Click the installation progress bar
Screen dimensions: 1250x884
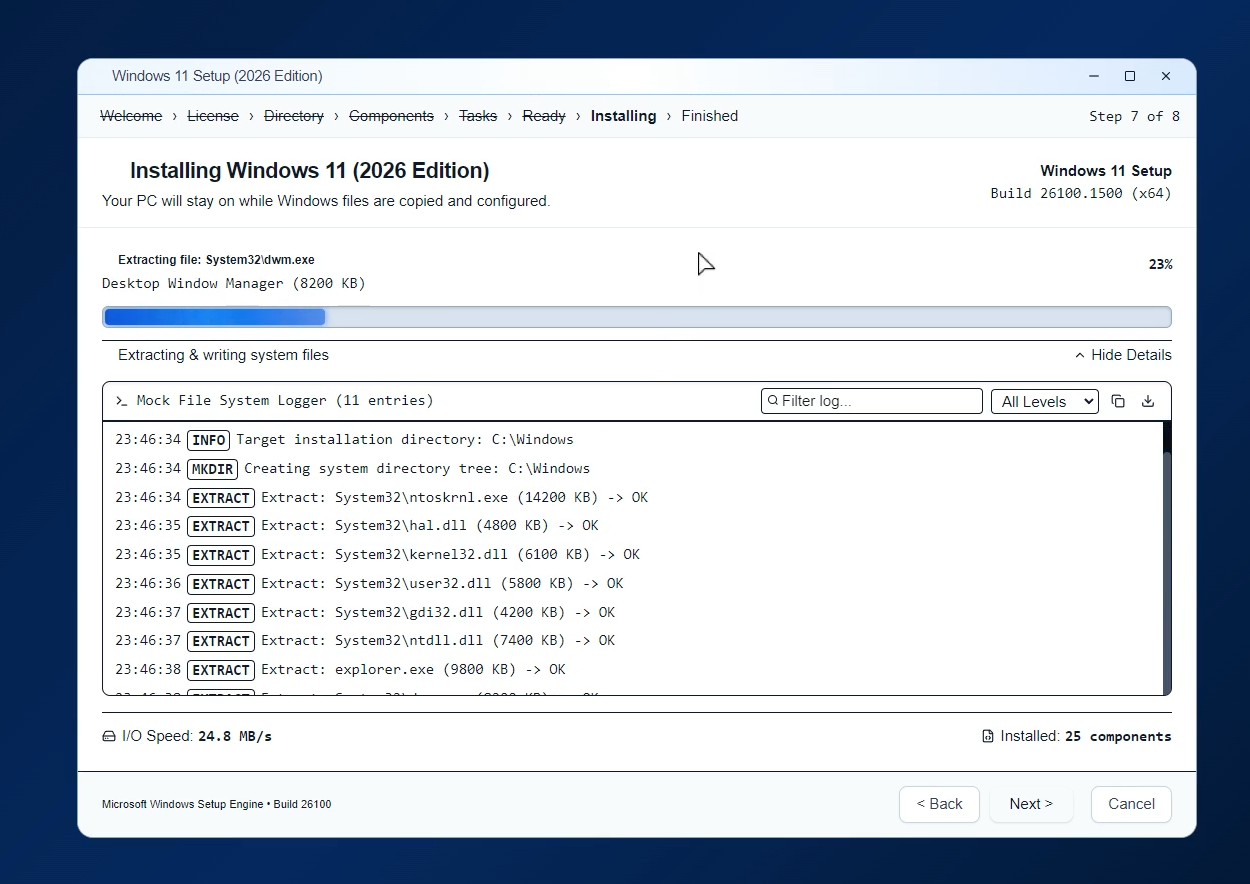[637, 317]
